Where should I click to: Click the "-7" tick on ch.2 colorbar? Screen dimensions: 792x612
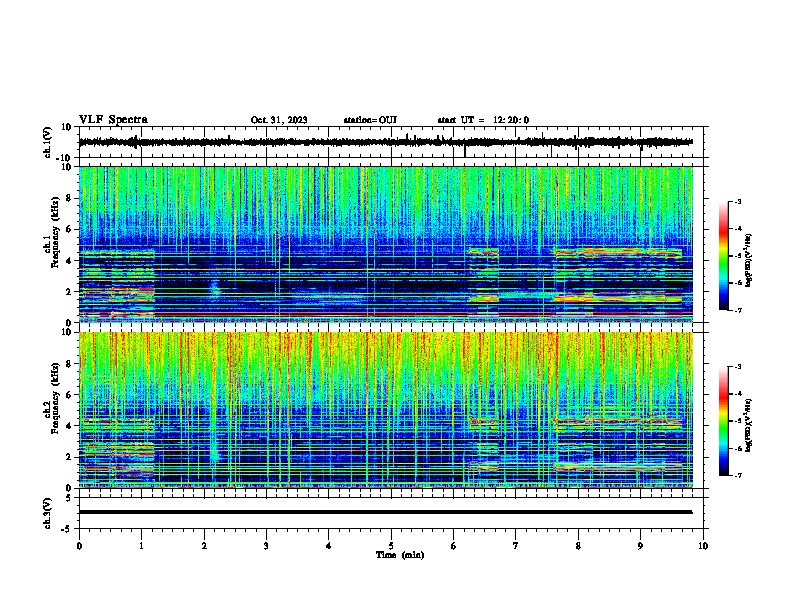(x=738, y=476)
